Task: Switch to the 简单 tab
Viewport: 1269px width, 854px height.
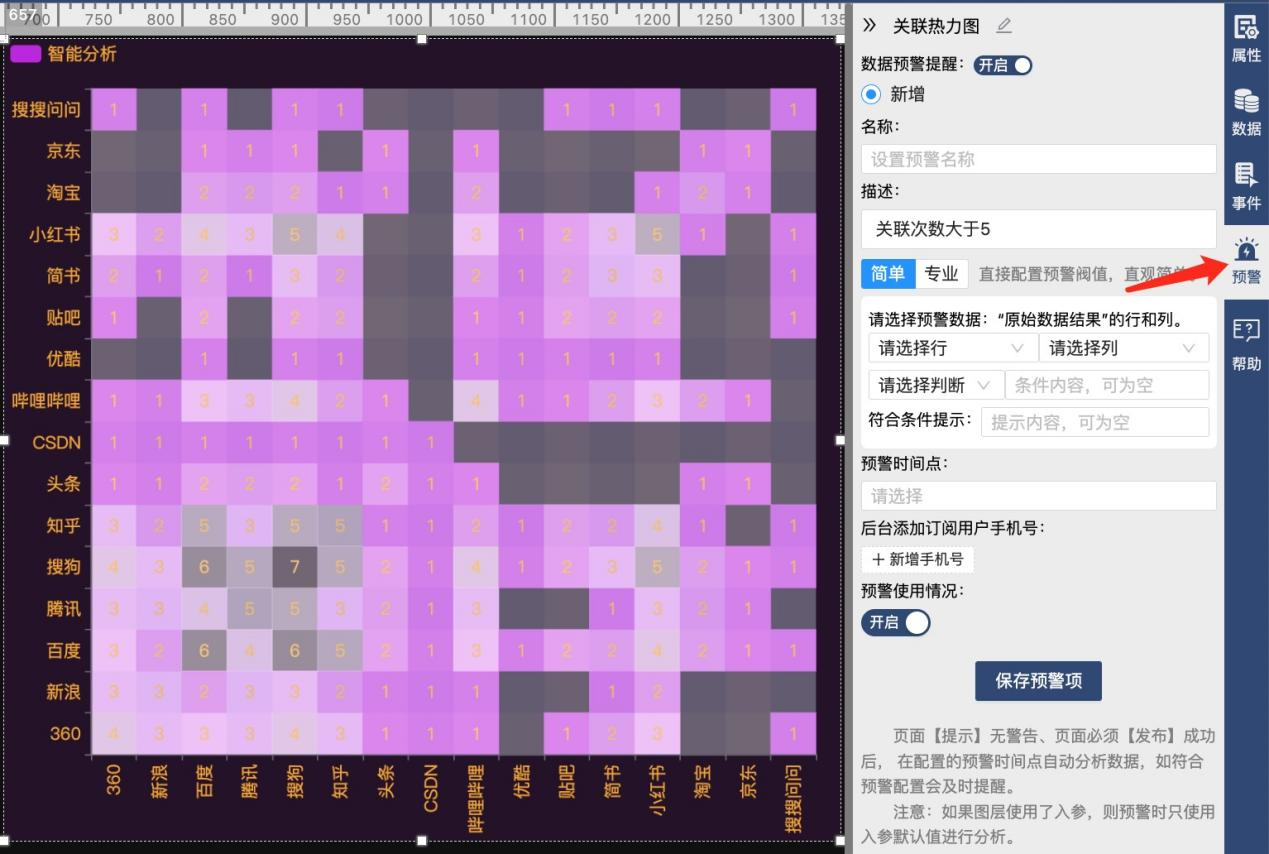Action: pos(888,273)
